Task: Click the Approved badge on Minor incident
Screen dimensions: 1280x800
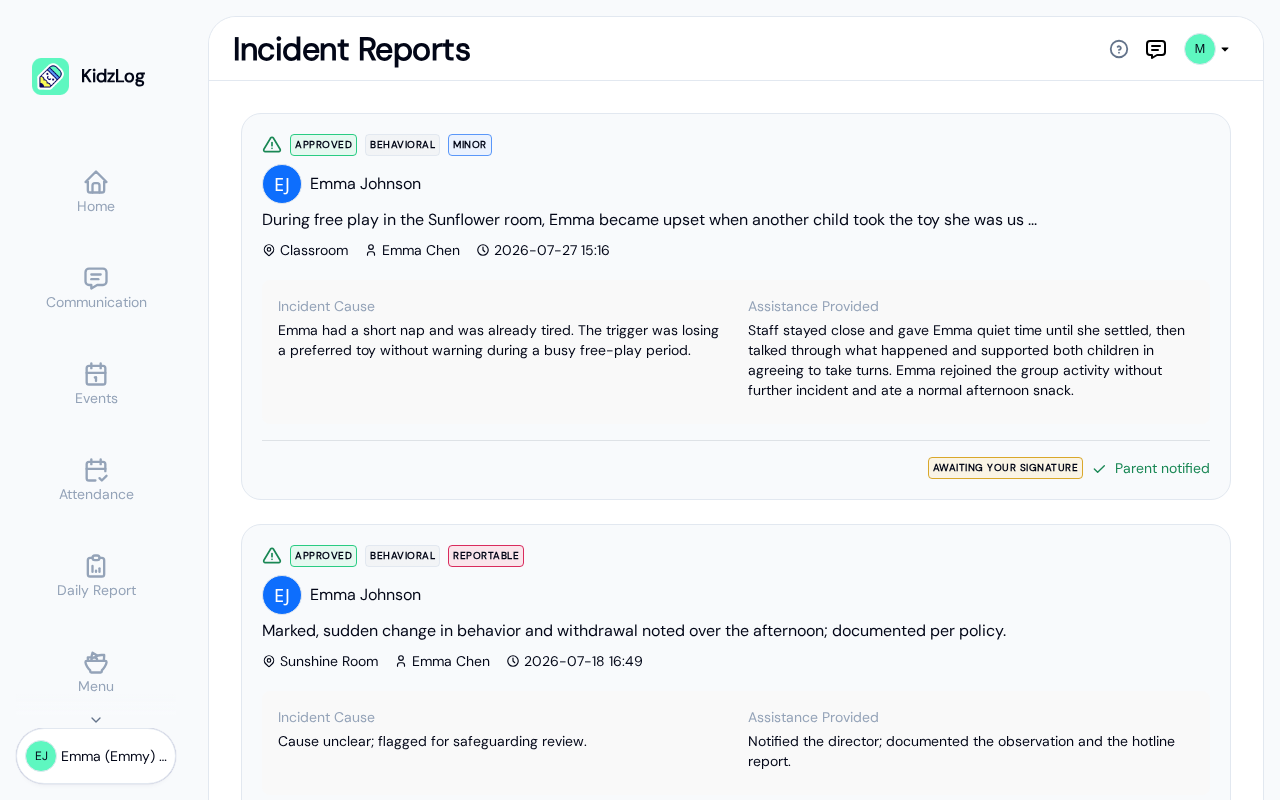Action: point(323,145)
